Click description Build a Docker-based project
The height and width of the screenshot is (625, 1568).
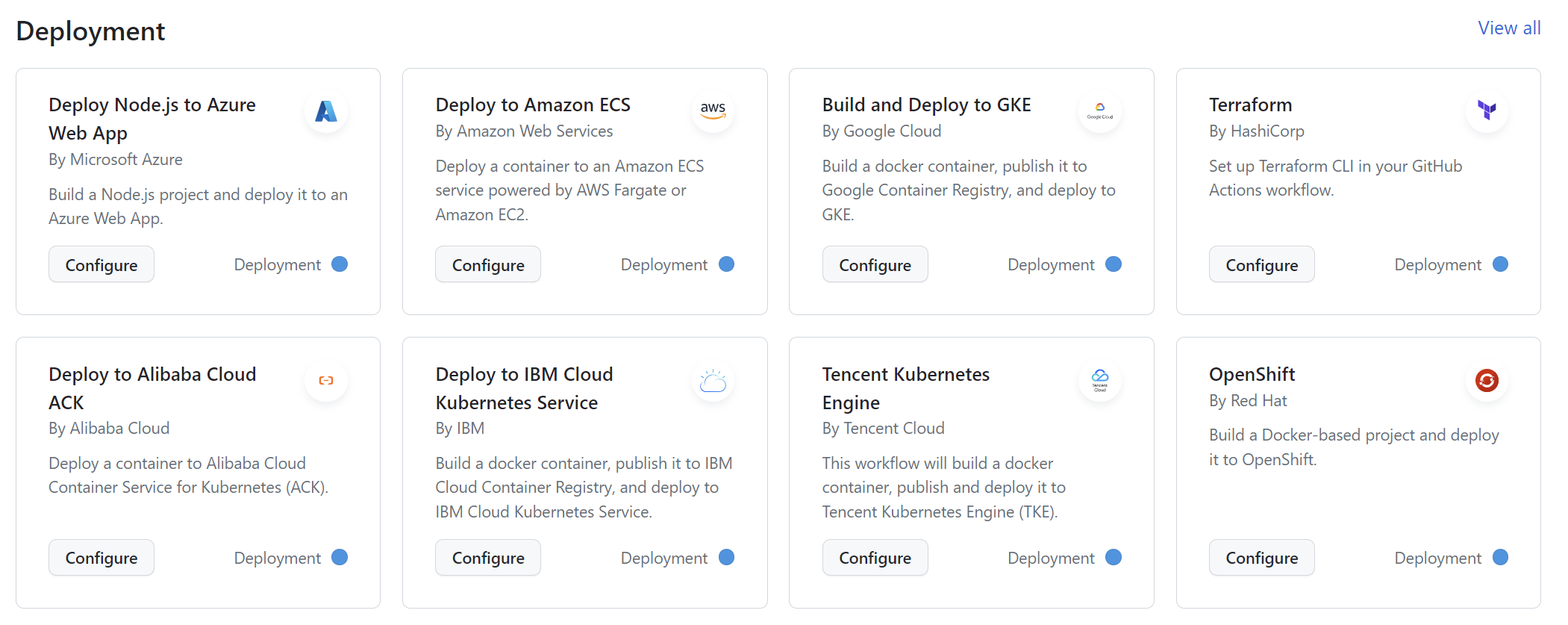[1354, 447]
